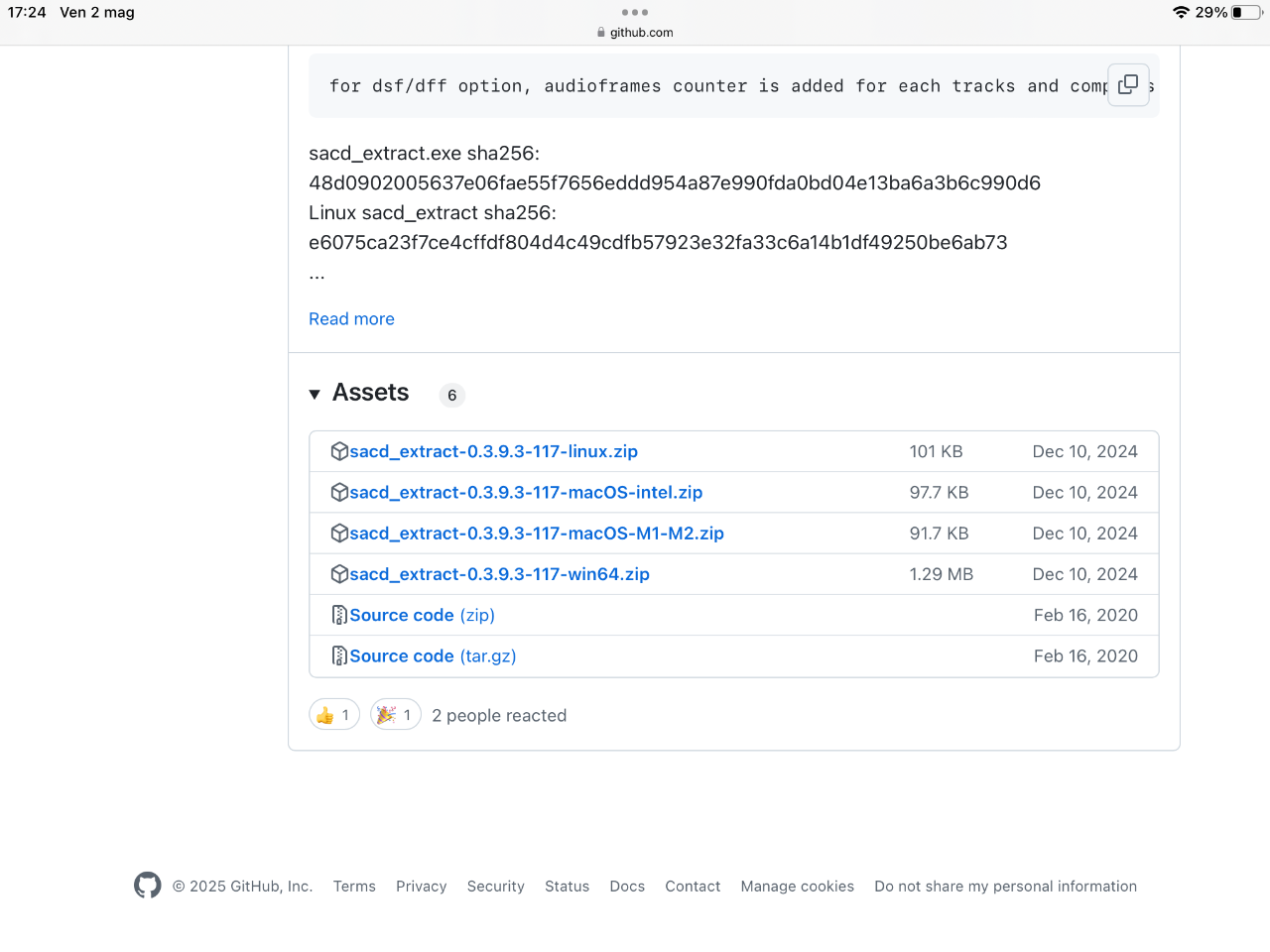Click the file icon beside Source code (tar.gz)
The height and width of the screenshot is (952, 1270).
click(339, 655)
